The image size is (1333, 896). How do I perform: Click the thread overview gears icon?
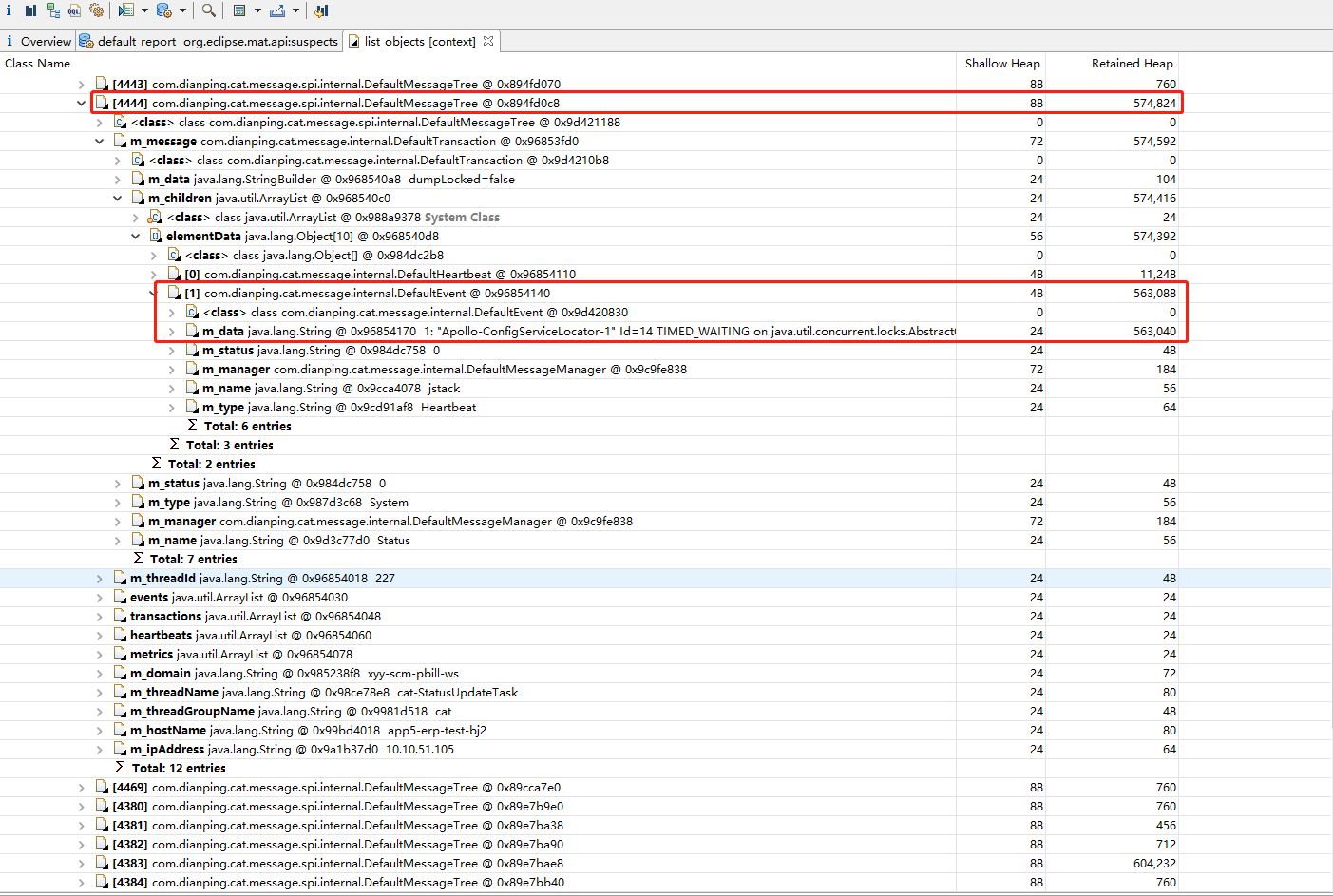point(96,10)
